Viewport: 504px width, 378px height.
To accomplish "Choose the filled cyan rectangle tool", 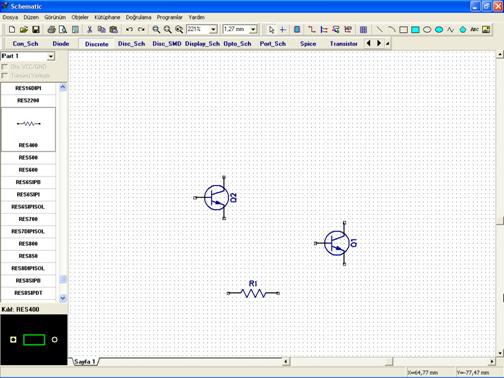I will 415,30.
